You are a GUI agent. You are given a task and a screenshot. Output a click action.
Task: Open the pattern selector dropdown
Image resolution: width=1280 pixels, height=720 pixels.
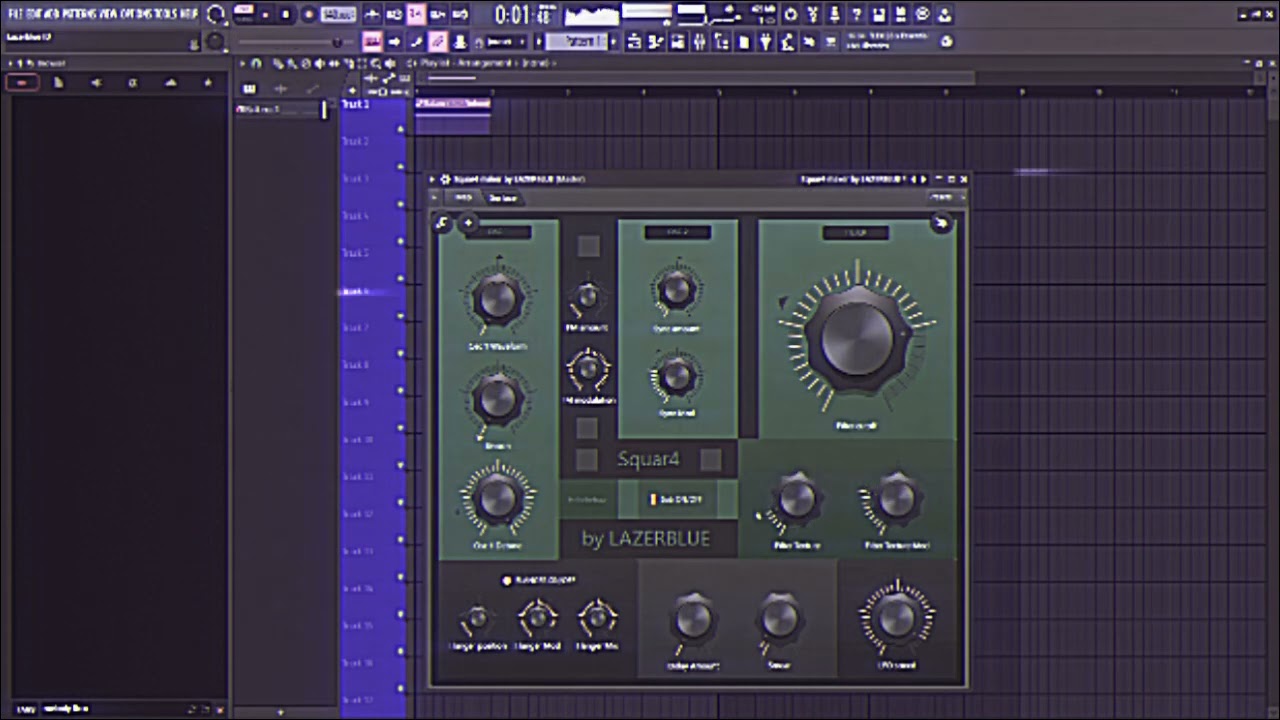pos(578,42)
